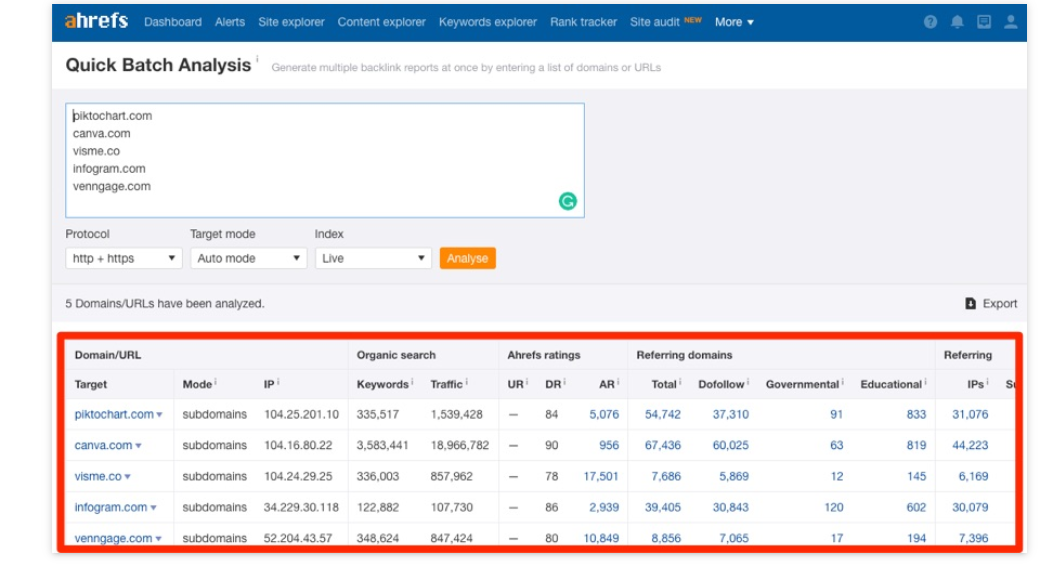Click venngage AR value 10,849
Viewport: 1047px width, 568px height.
pyautogui.click(x=601, y=538)
